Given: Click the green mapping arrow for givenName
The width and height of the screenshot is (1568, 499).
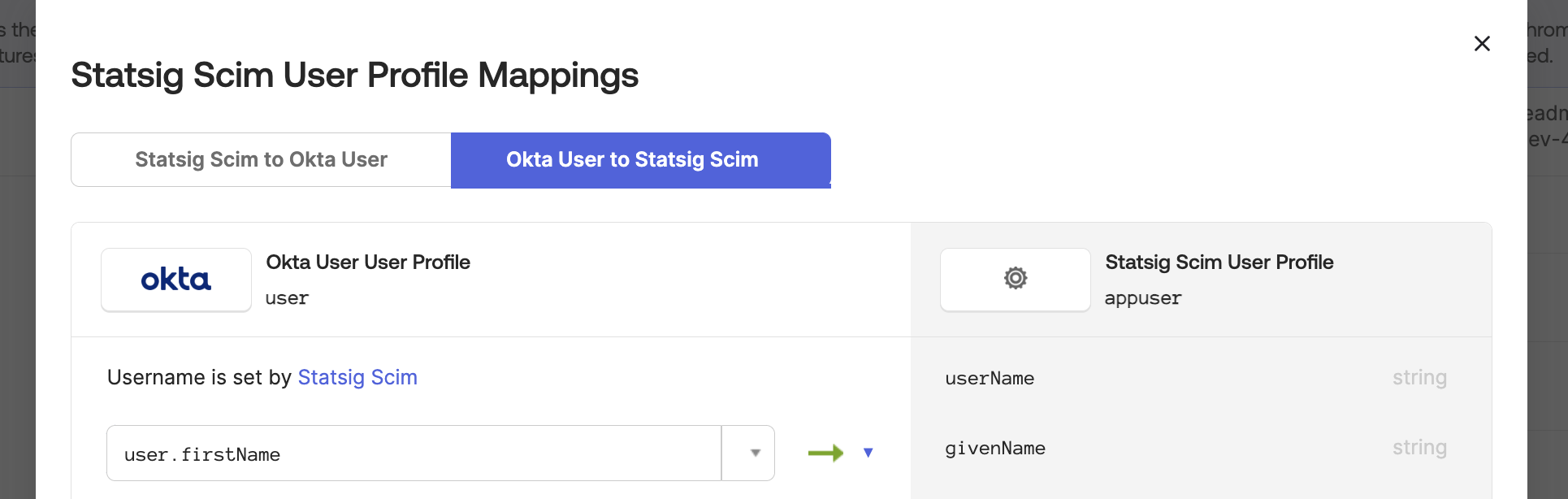Looking at the screenshot, I should 825,453.
